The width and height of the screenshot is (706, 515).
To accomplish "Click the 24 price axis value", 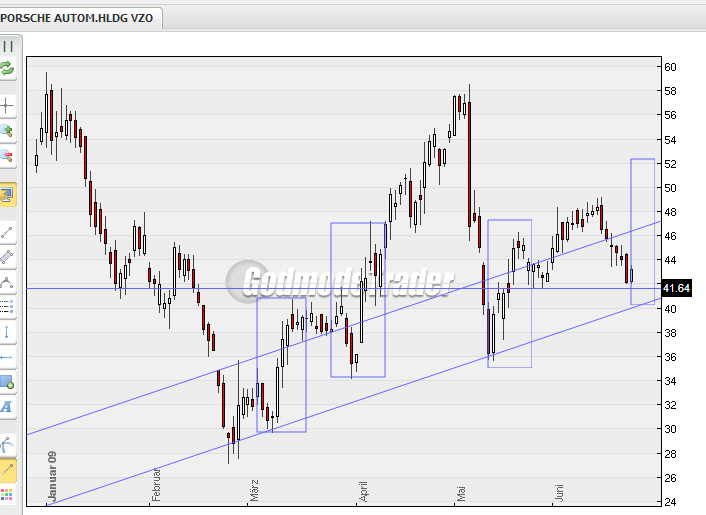I will pyautogui.click(x=670, y=501).
